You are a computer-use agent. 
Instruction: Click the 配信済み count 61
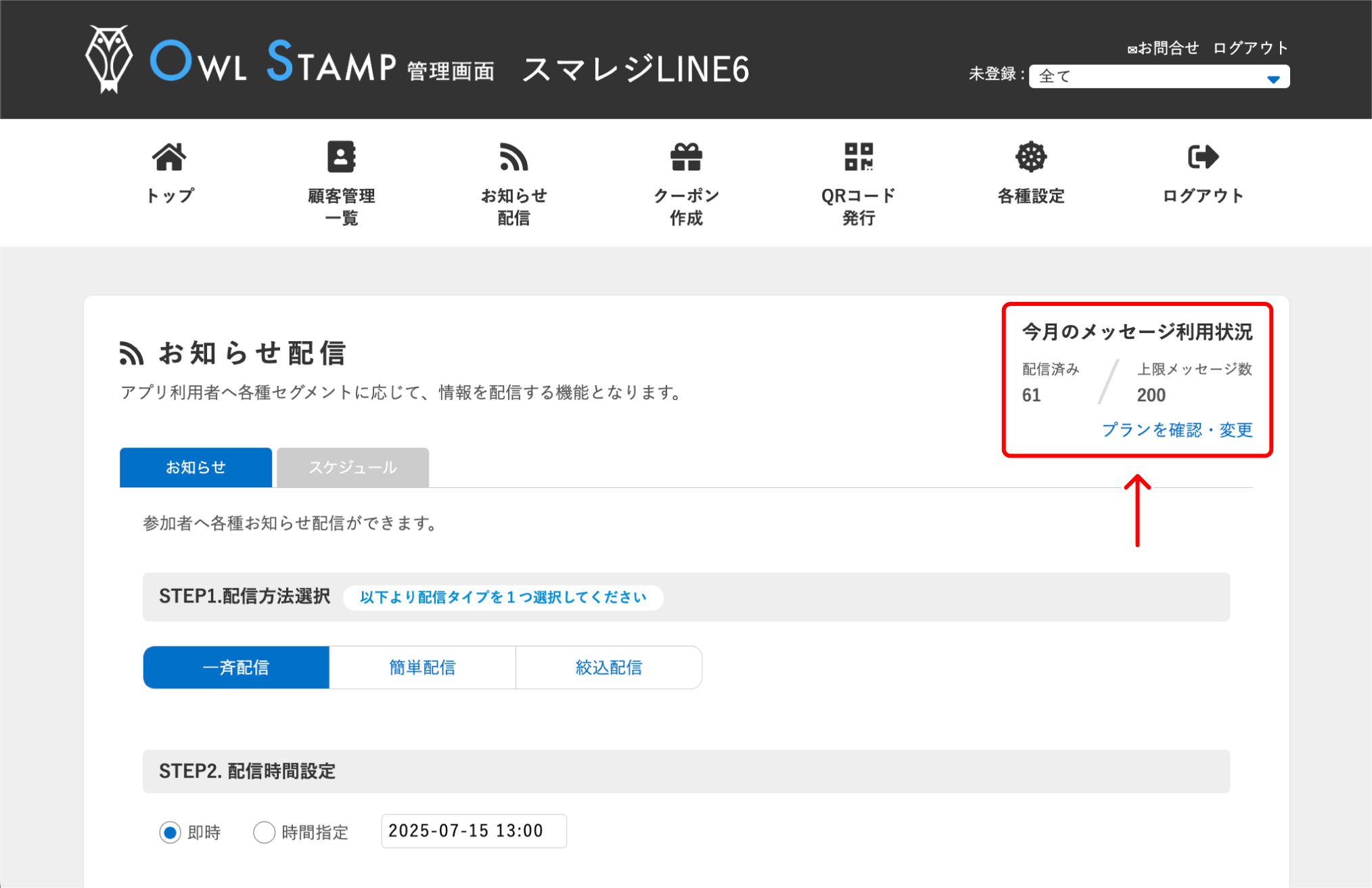pyautogui.click(x=1031, y=395)
